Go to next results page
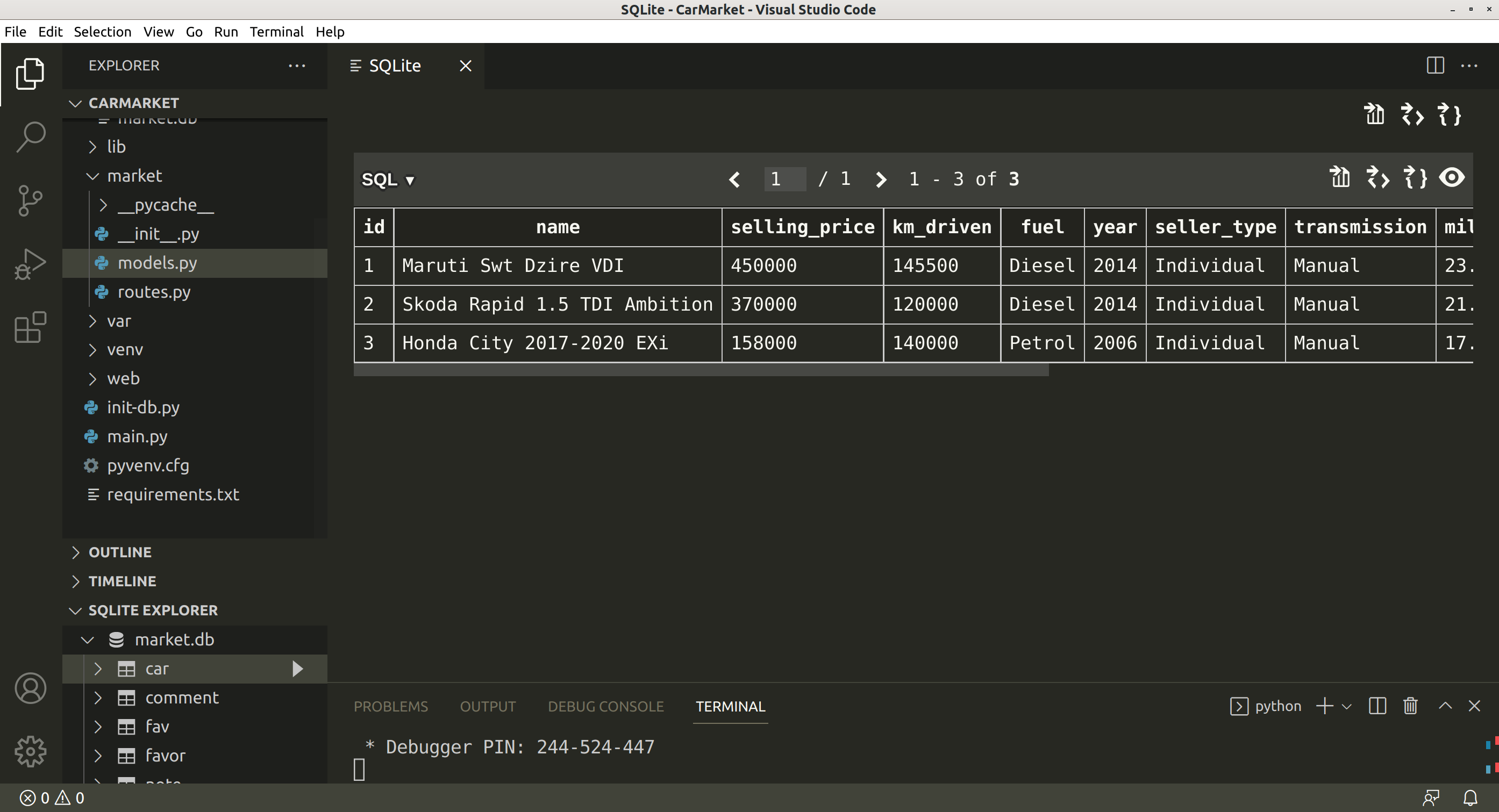Screen dimensions: 1499x812 click(x=881, y=179)
